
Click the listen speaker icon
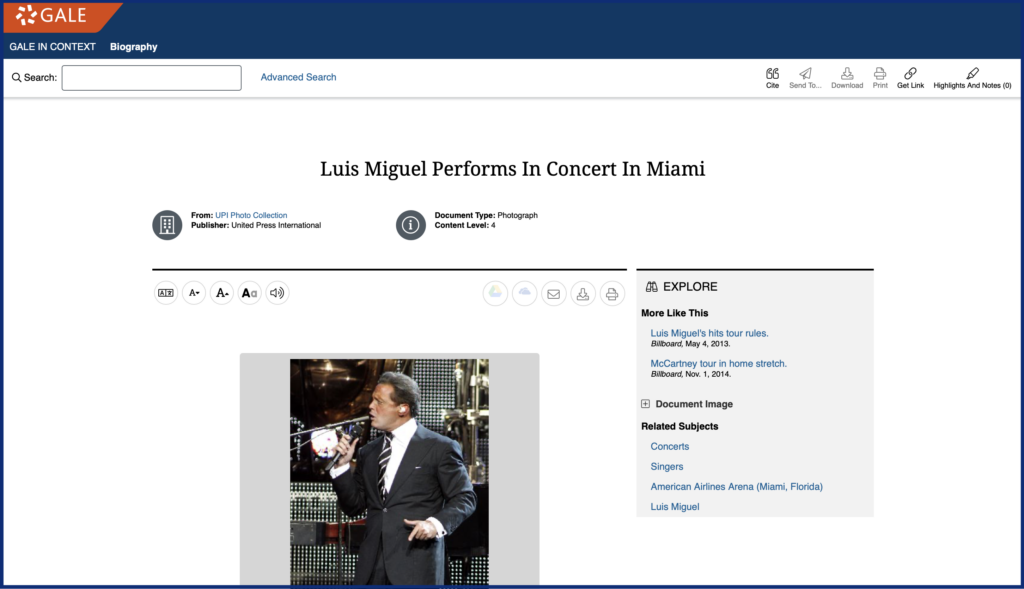tap(277, 293)
